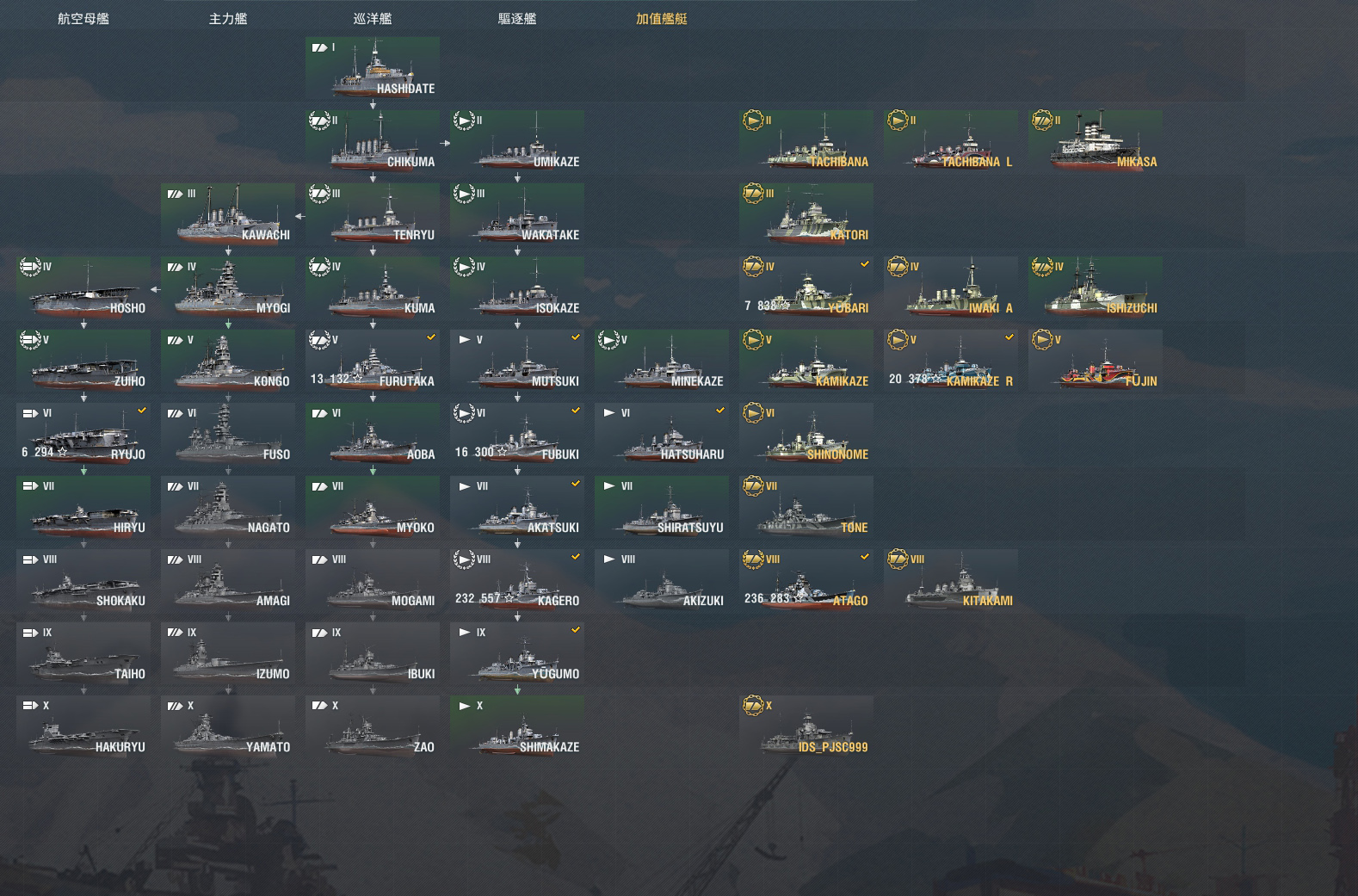Click the down arrow below Hashidate
1358x896 pixels.
[x=373, y=105]
